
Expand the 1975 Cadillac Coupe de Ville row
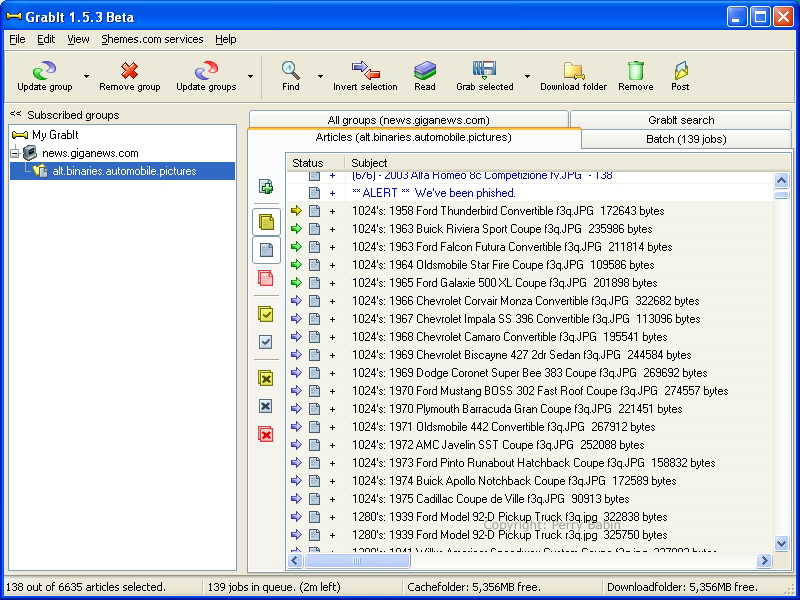coord(332,499)
